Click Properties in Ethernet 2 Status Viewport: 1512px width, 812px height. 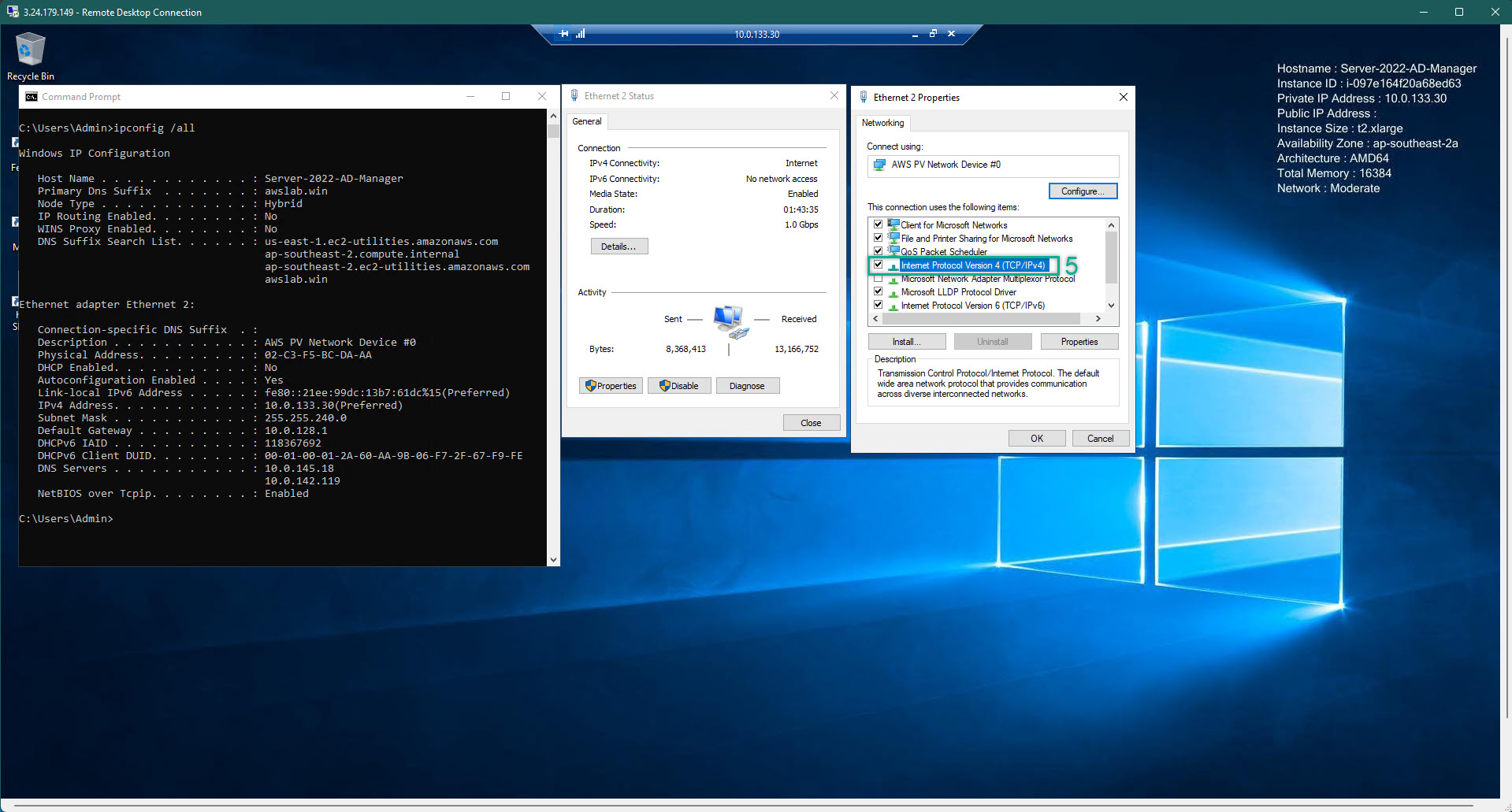611,386
